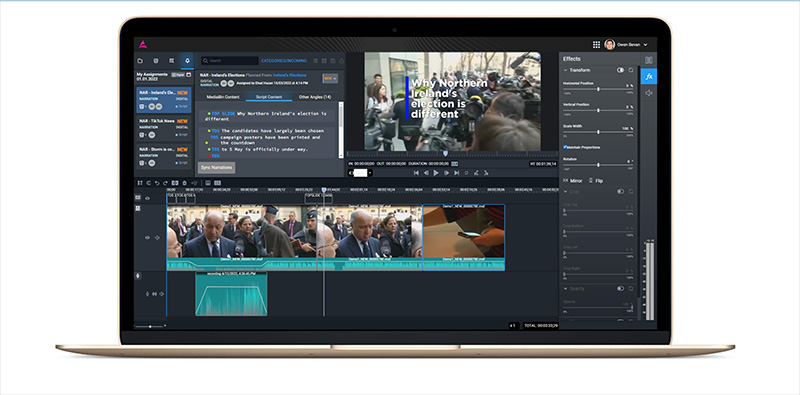Click the video track icon in header
The height and width of the screenshot is (395, 800).
(x=138, y=208)
